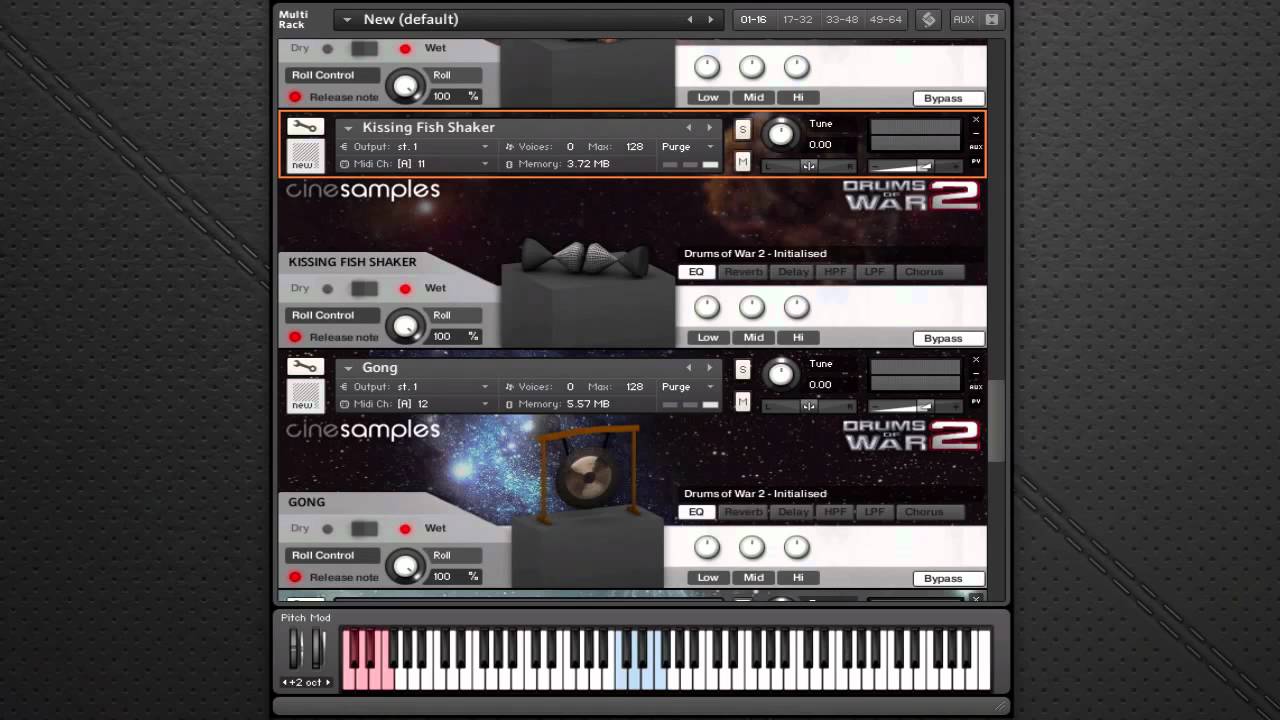This screenshot has height=720, width=1280.
Task: Click the Low EQ knob in Gong panel
Action: [x=707, y=547]
